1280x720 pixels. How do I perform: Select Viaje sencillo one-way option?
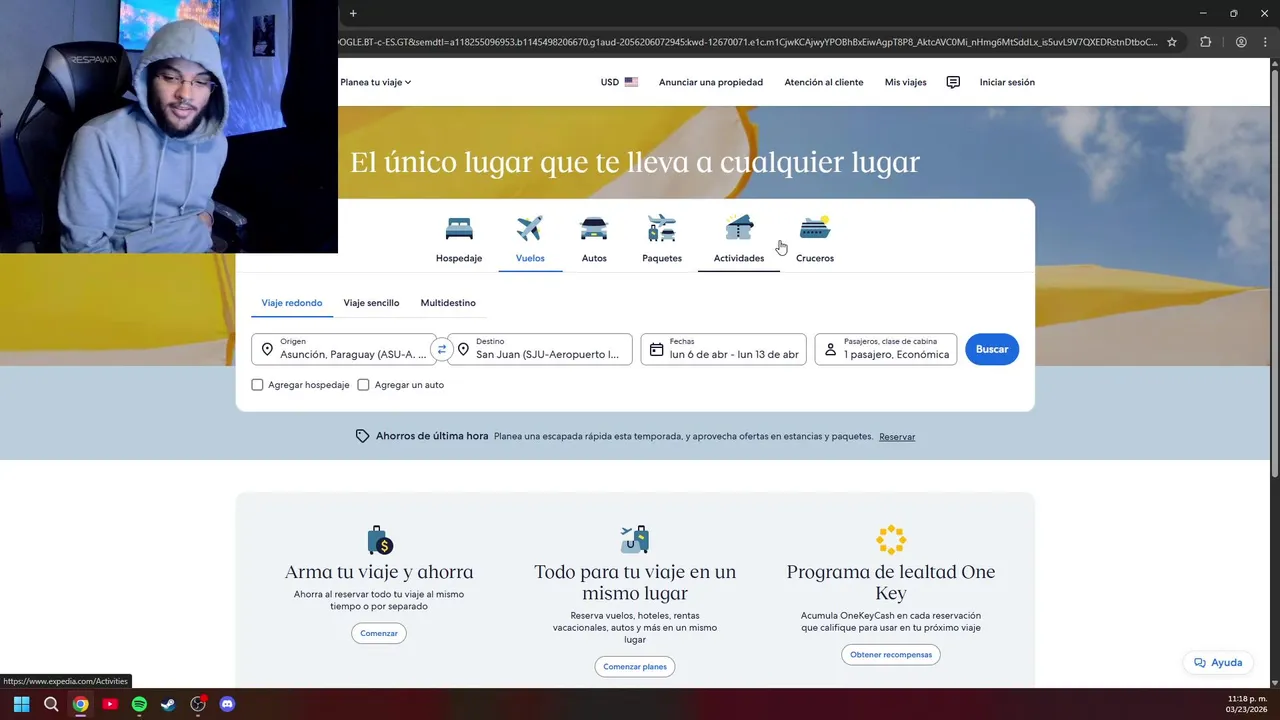371,303
